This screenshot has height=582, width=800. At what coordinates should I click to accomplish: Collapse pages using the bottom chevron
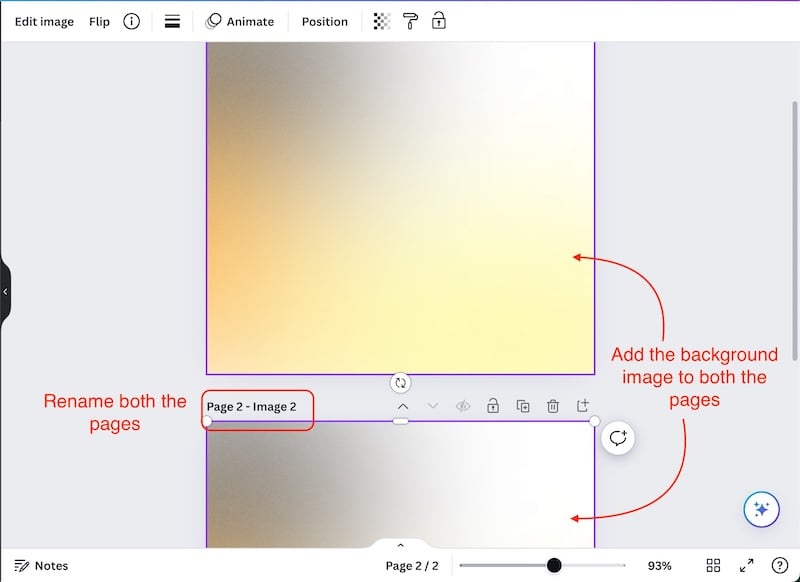(400, 545)
